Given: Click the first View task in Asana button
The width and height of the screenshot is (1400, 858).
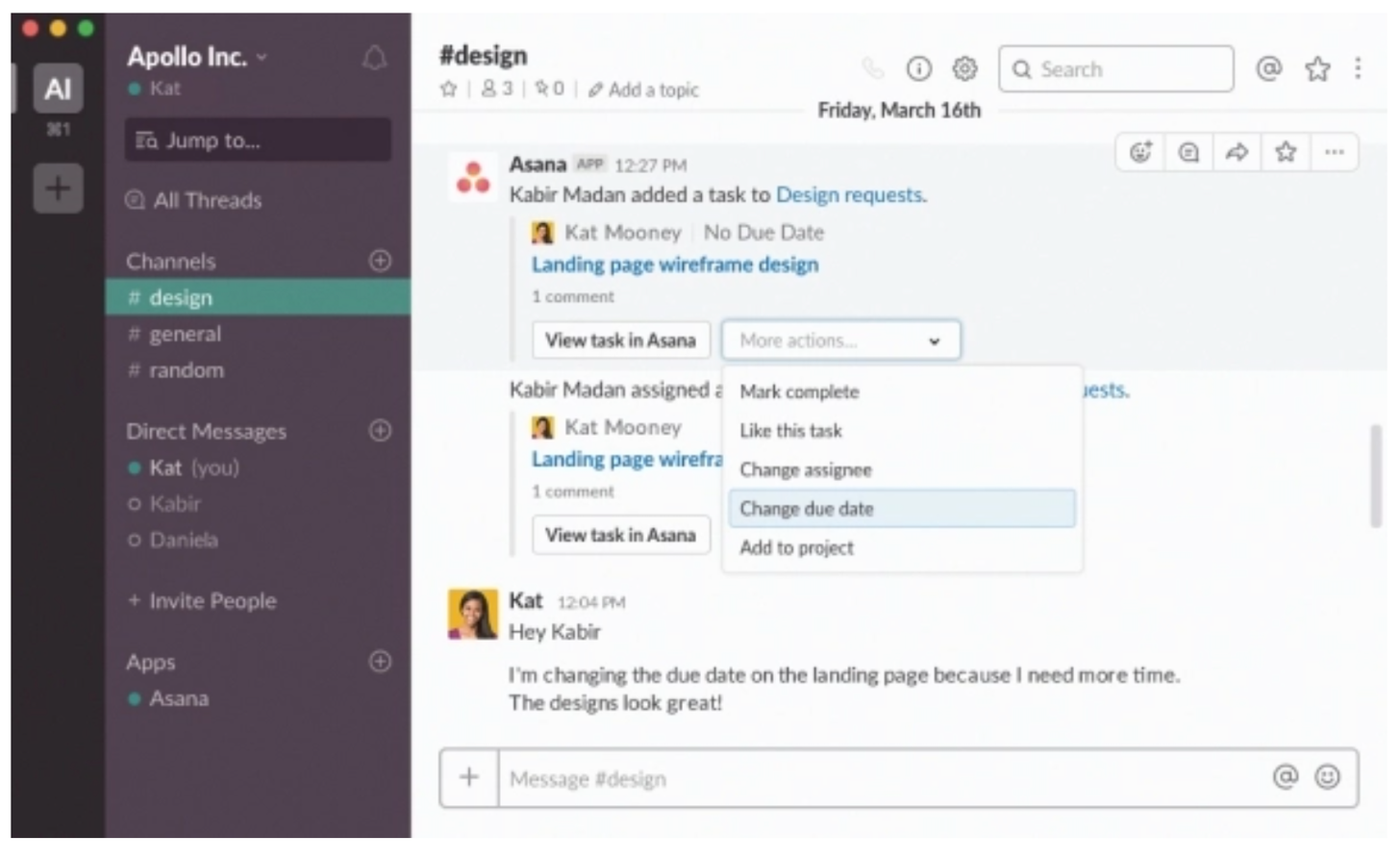Looking at the screenshot, I should pyautogui.click(x=620, y=341).
